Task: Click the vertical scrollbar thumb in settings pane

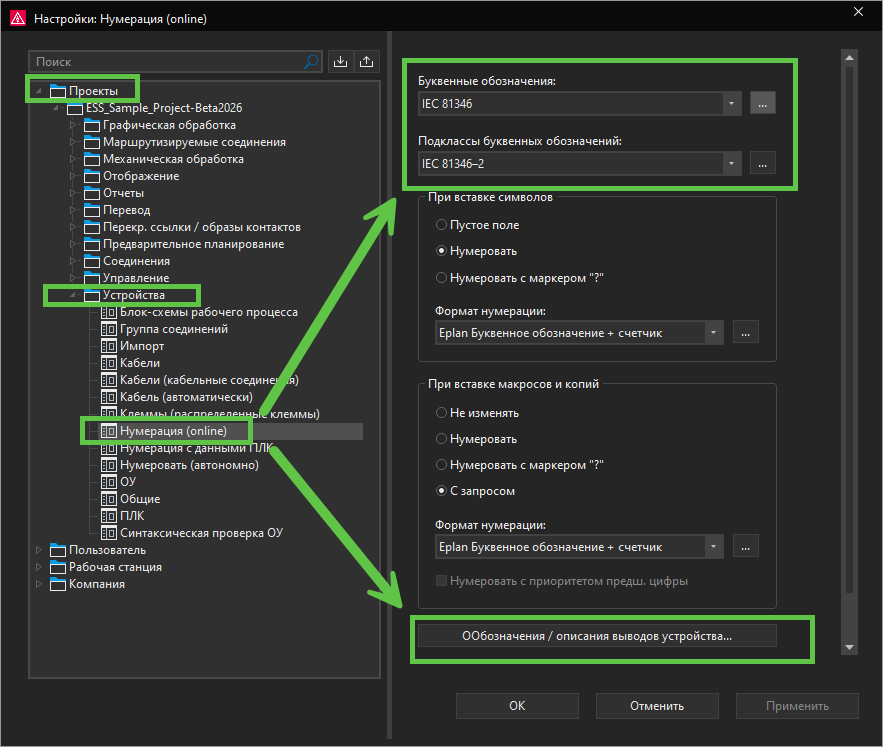Action: pos(849,330)
